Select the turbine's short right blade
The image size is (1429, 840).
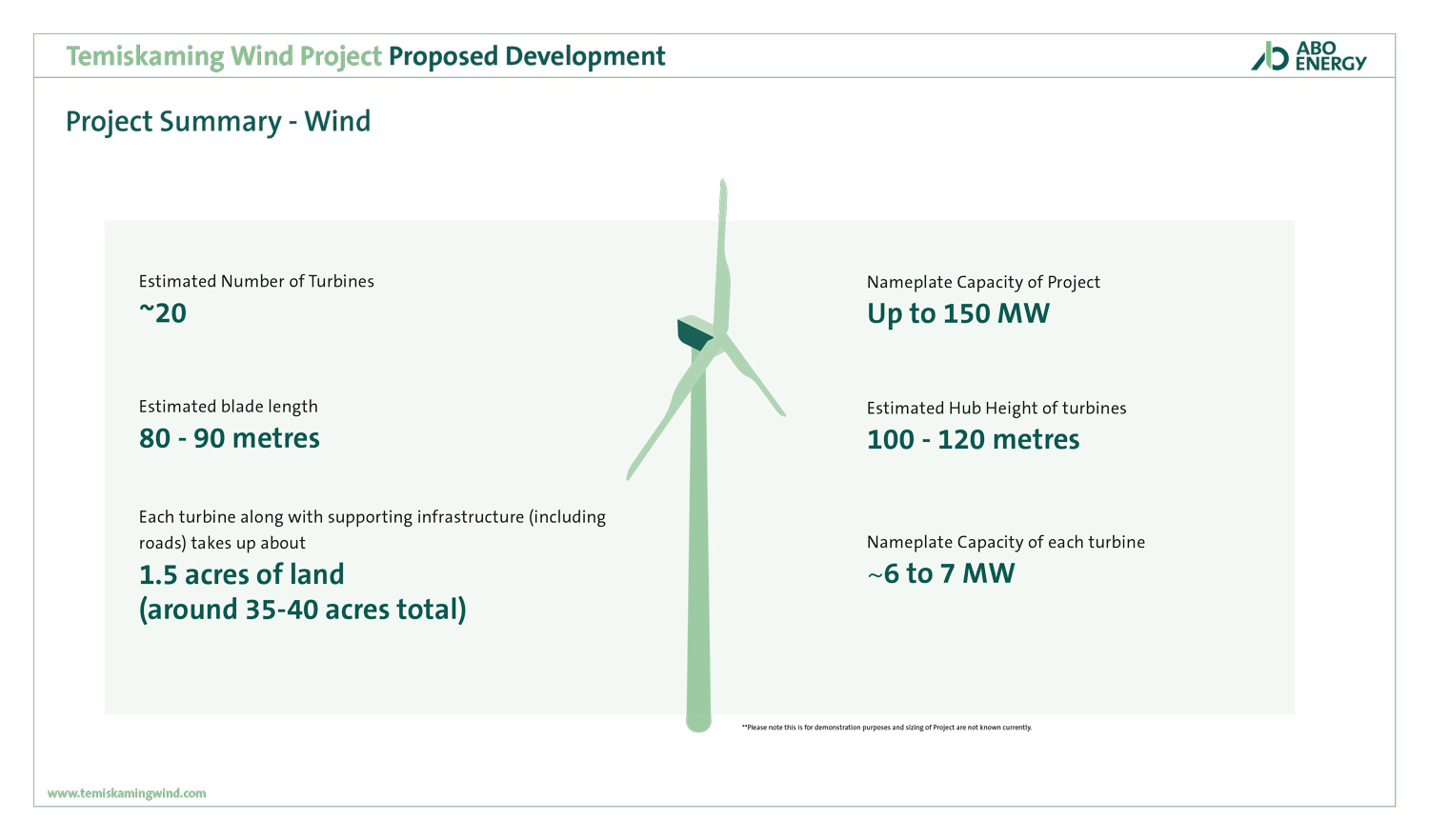(757, 379)
